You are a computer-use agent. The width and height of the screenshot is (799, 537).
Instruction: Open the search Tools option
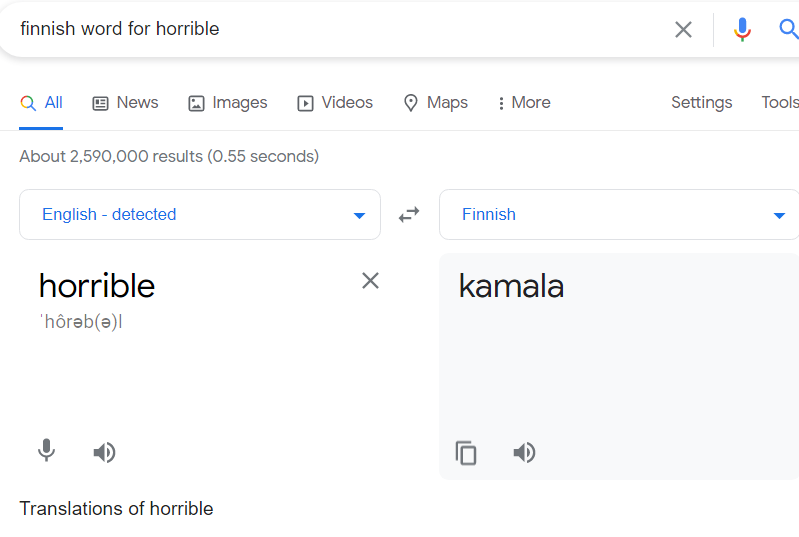pyautogui.click(x=780, y=102)
